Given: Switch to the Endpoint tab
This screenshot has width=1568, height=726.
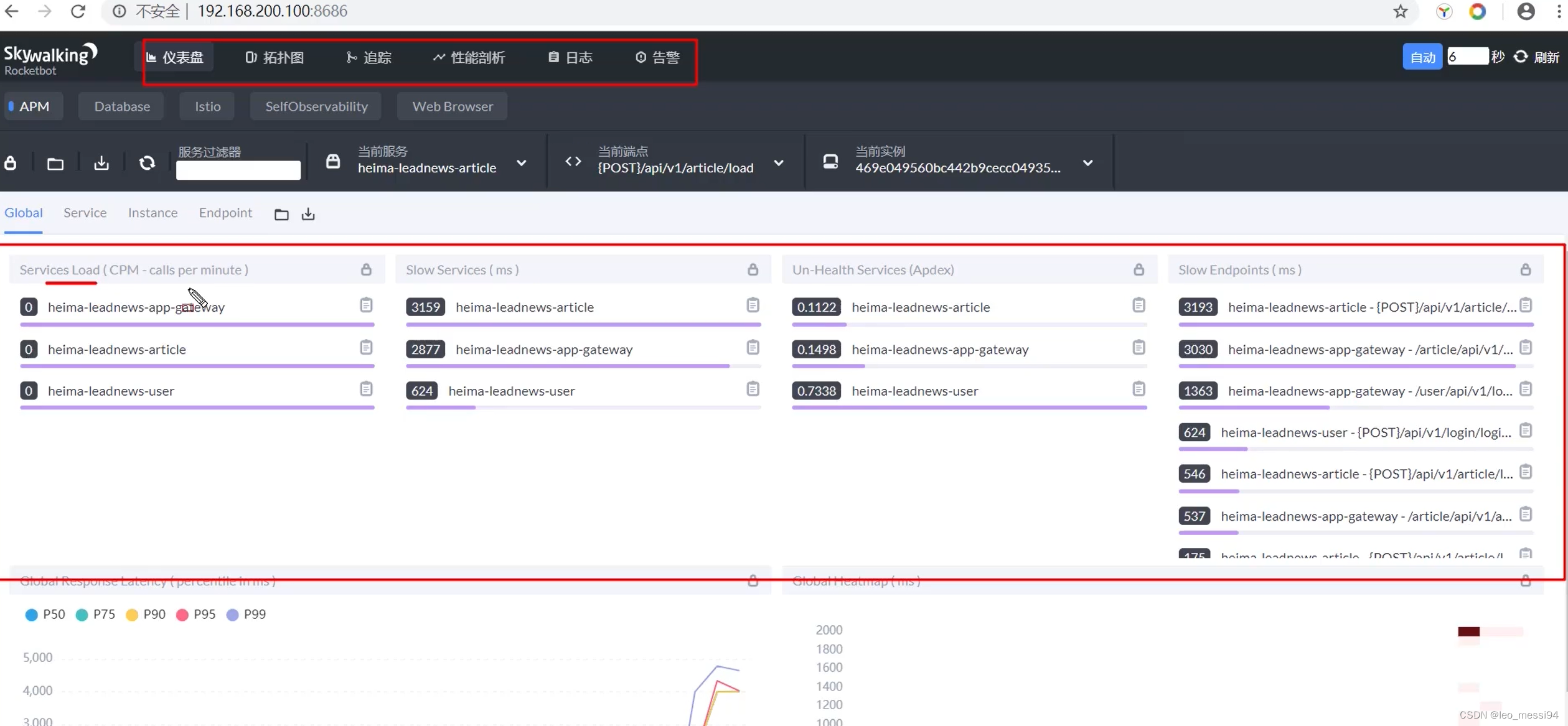Looking at the screenshot, I should click(x=225, y=213).
